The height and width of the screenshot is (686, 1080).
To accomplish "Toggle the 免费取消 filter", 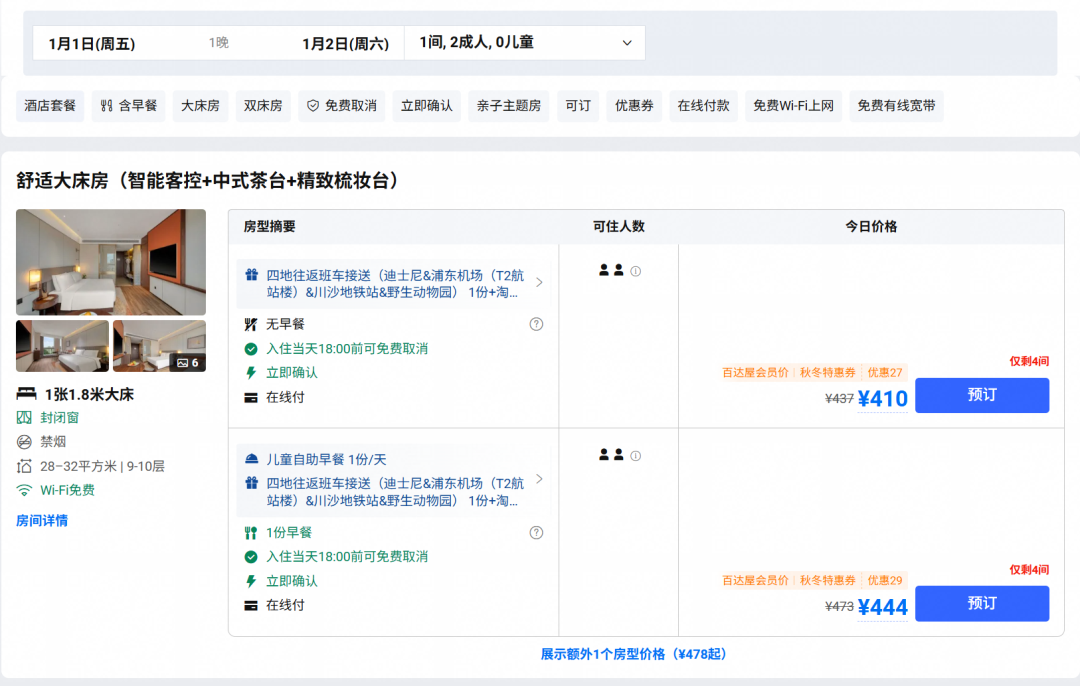I will coord(342,106).
